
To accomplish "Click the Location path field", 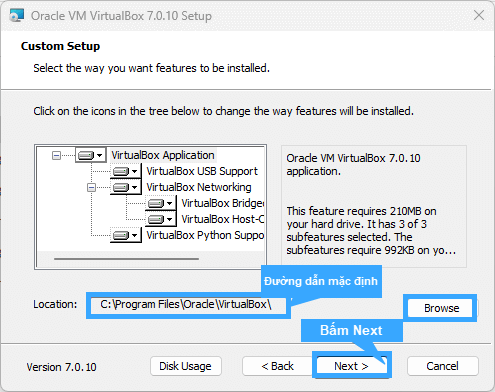I will tap(188, 305).
